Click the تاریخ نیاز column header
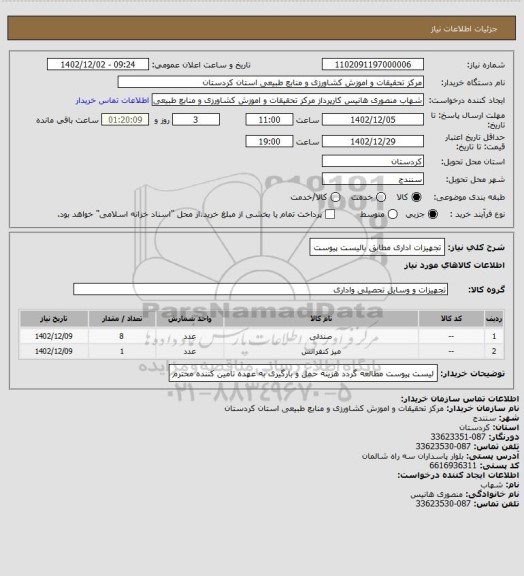524x576 pixels. (54, 319)
